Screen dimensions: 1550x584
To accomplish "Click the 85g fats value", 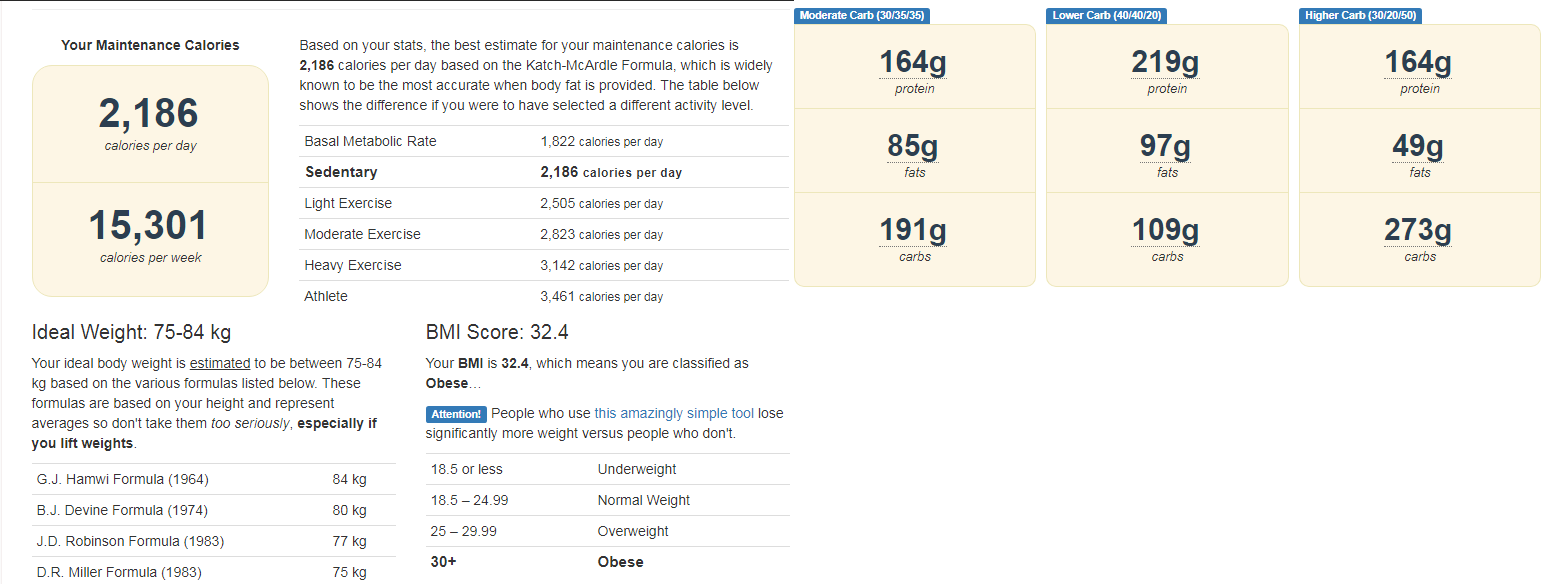I will pos(913,147).
